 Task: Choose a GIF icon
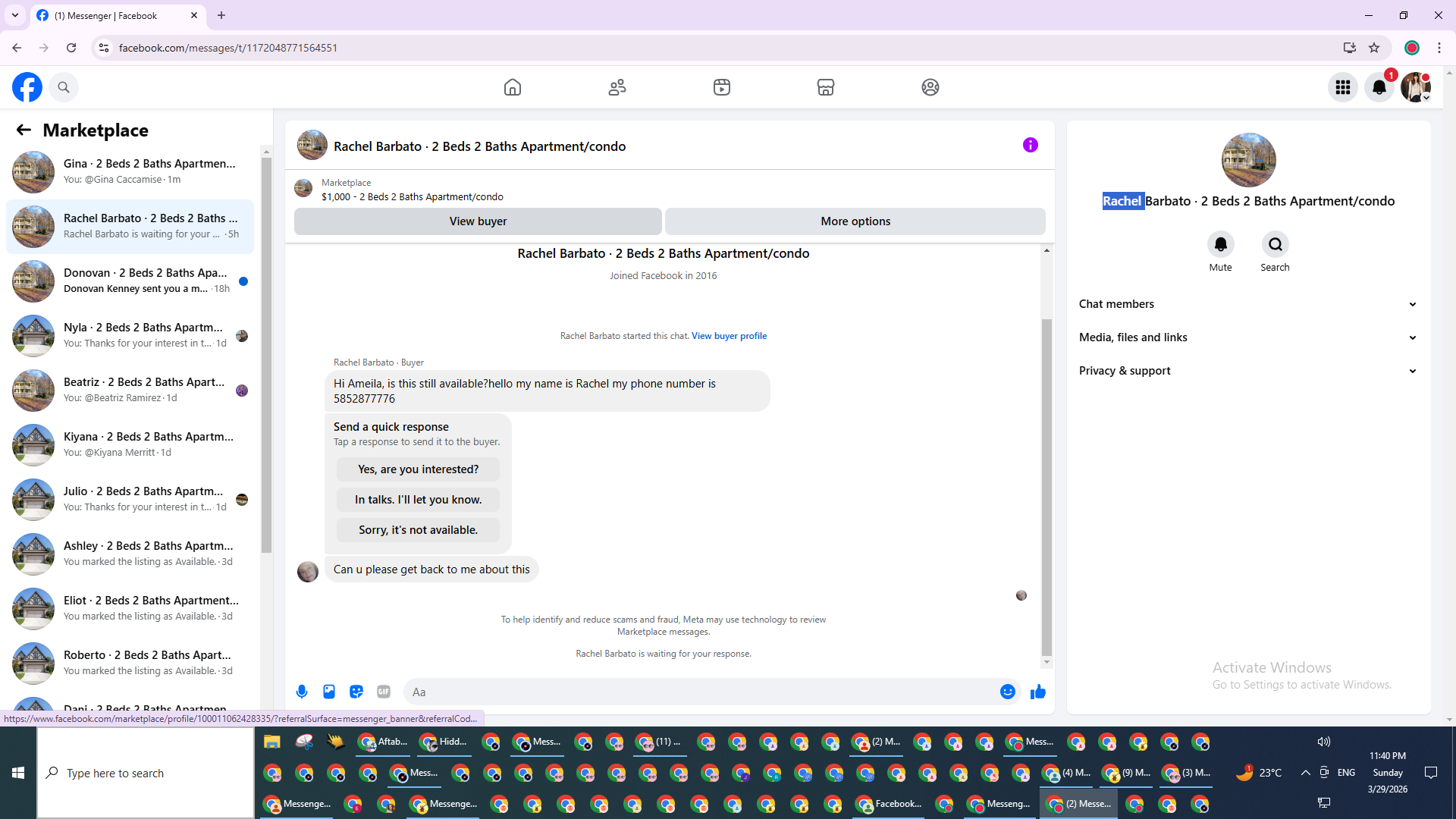click(x=384, y=692)
